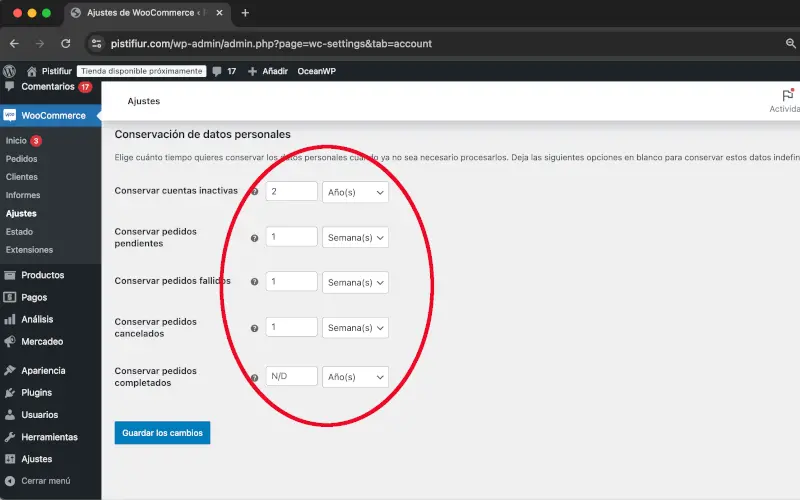Open the Pedidos submenu item

(x=21, y=159)
